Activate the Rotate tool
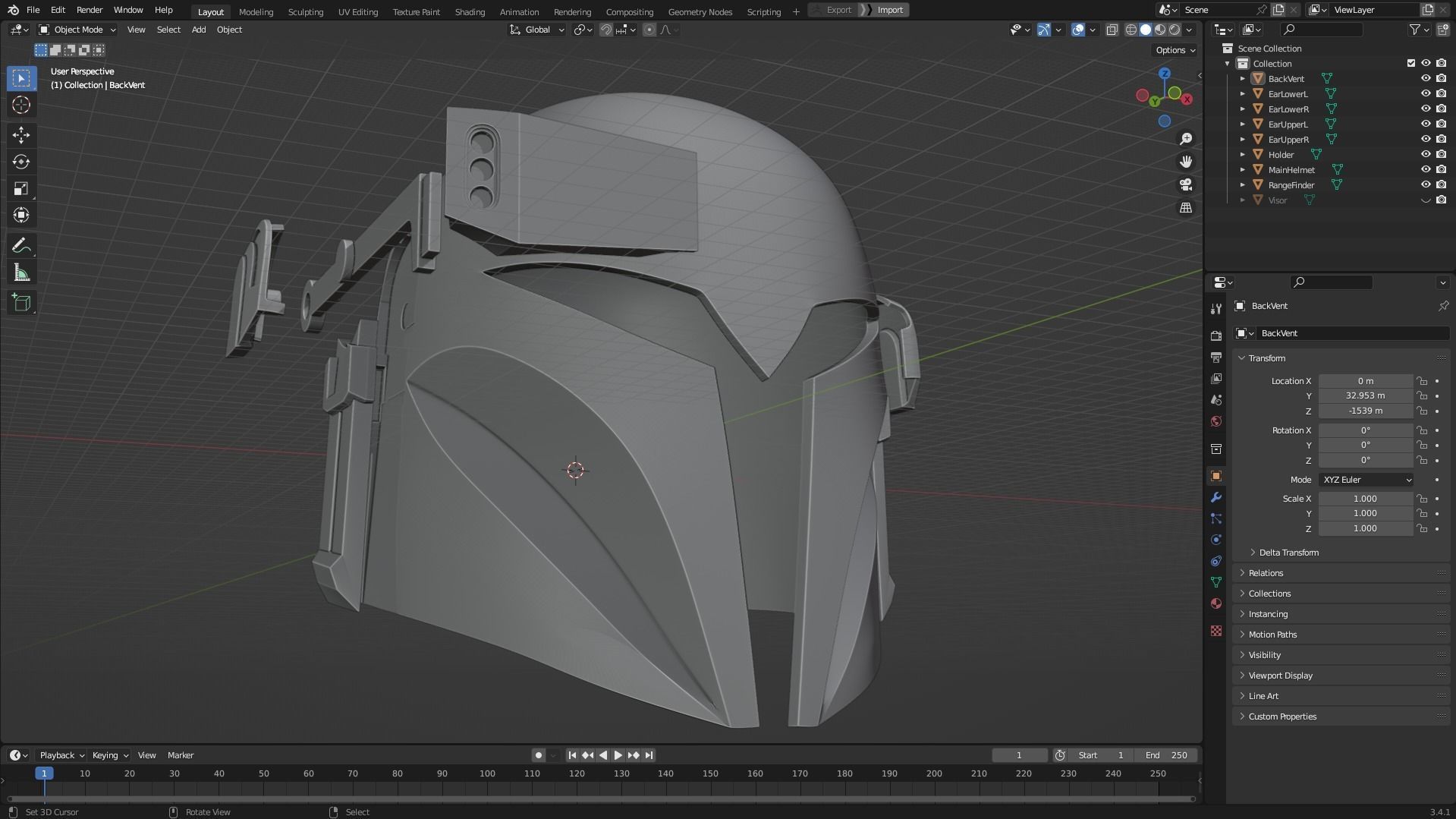Viewport: 1456px width, 819px height. [x=21, y=162]
